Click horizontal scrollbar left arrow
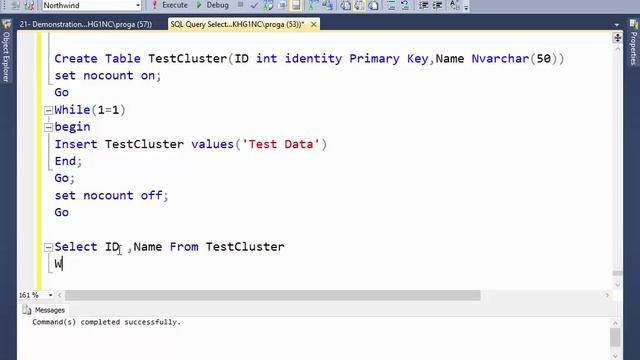 [60, 295]
